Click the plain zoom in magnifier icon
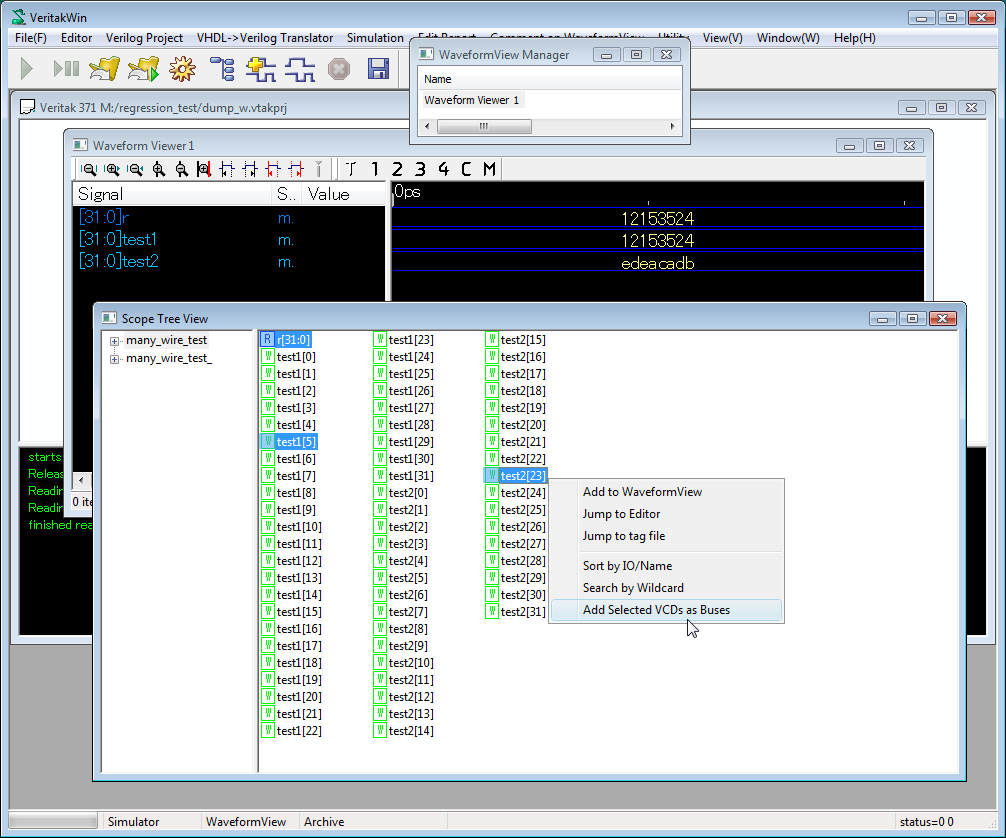The image size is (1006, 838). (158, 169)
